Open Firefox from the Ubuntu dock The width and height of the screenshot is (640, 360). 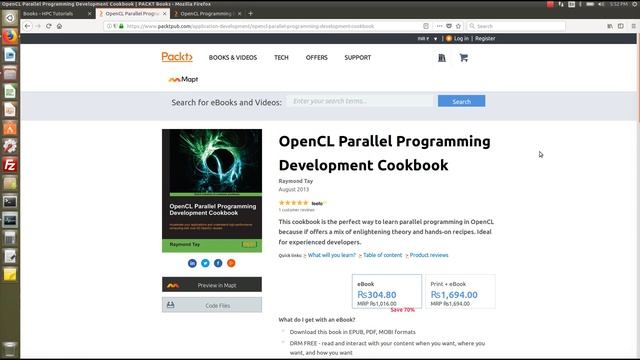[10, 36]
